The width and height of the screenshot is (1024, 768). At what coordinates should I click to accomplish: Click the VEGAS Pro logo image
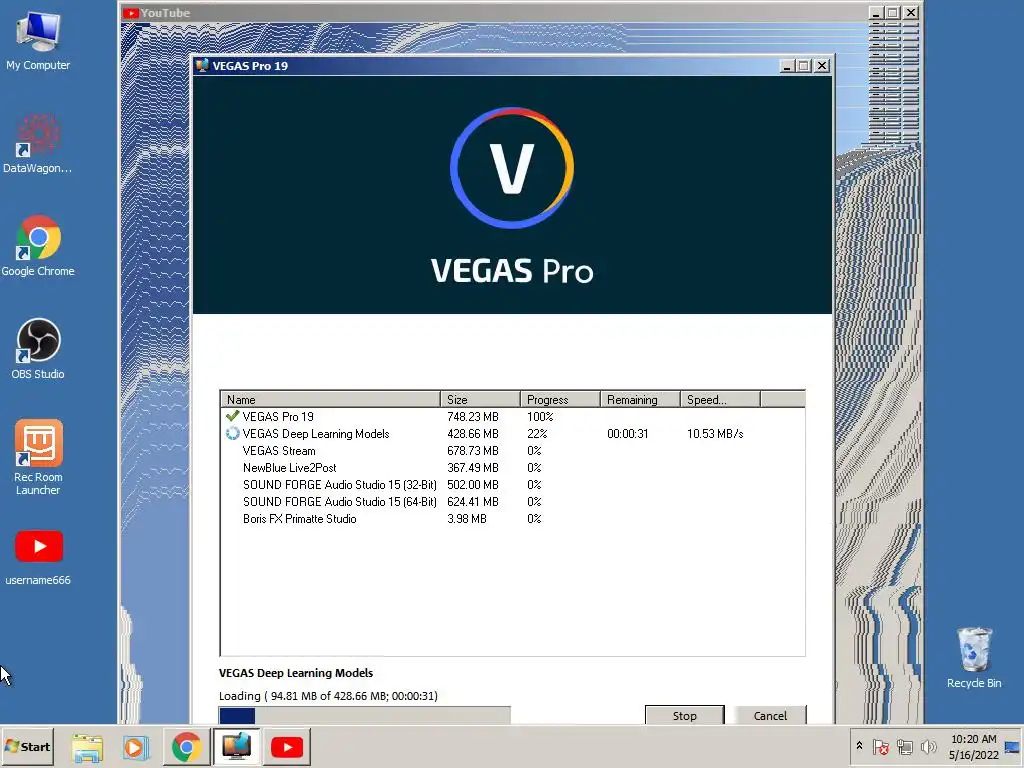coord(512,195)
